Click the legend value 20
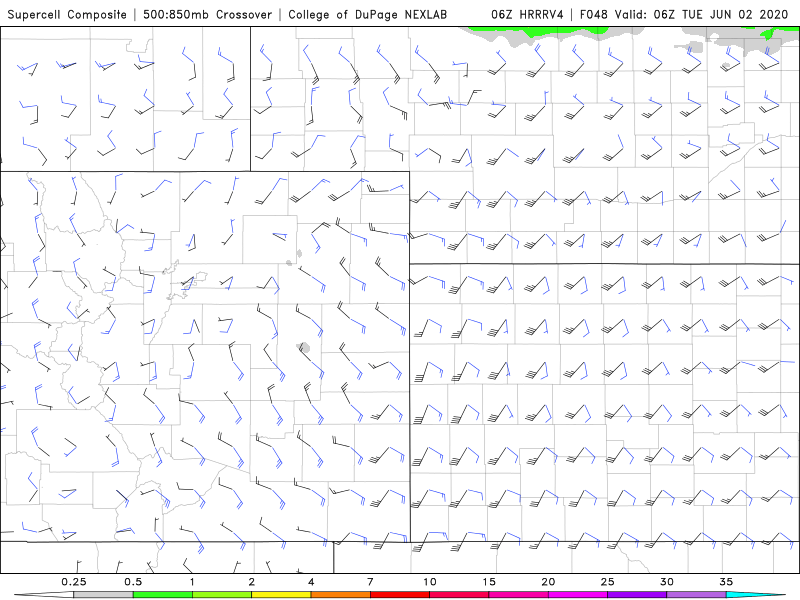Screen dimensions: 800x600 (548, 582)
